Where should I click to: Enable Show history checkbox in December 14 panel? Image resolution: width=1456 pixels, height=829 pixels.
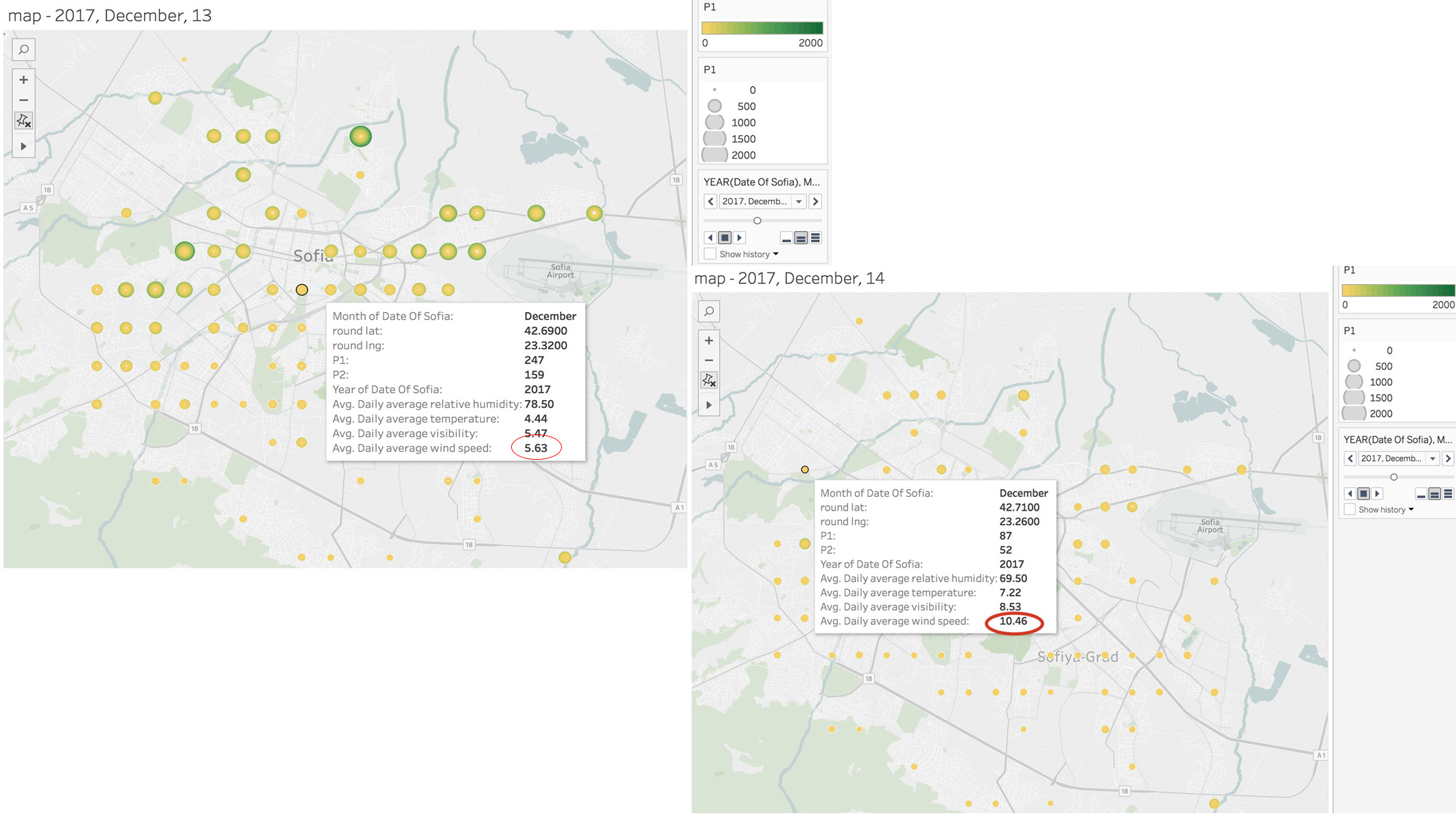pyautogui.click(x=1350, y=509)
